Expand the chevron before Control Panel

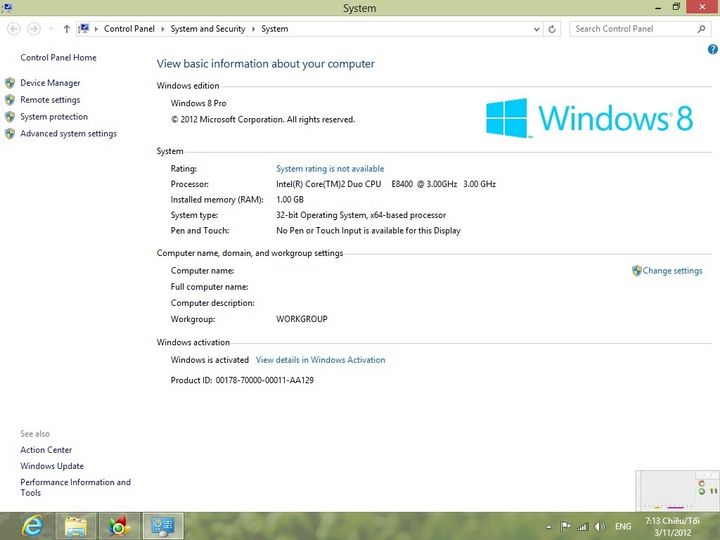tap(96, 29)
